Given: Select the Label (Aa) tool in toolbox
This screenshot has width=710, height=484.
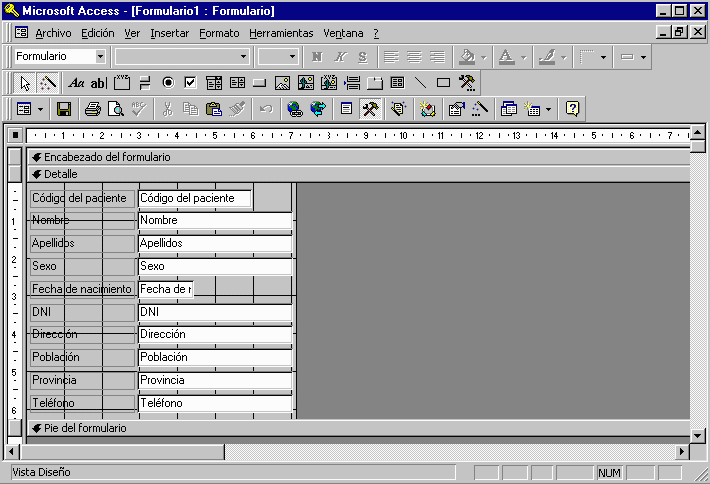Looking at the screenshot, I should tap(76, 83).
